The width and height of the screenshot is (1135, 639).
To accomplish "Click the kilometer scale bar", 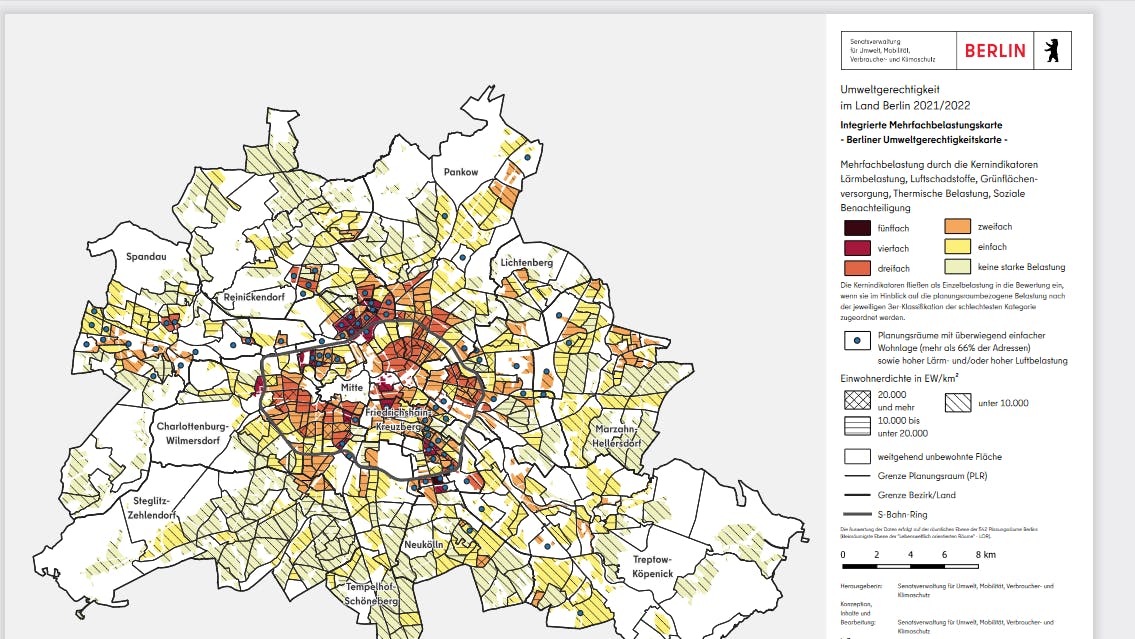I will [911, 565].
